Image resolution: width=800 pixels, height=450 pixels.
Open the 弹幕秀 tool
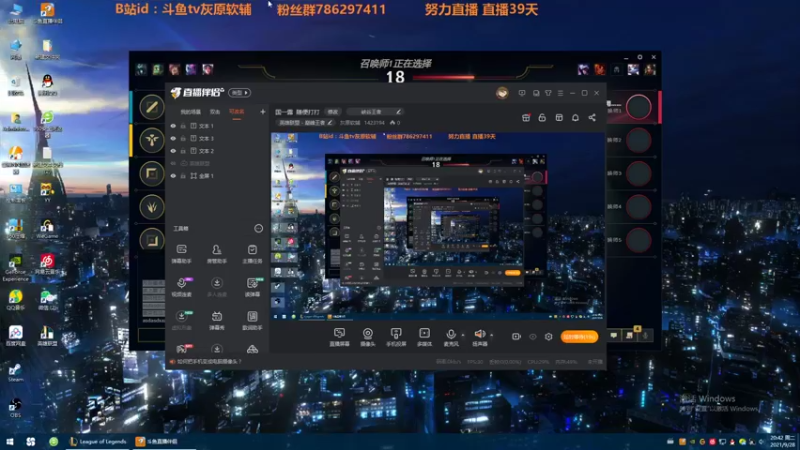pyautogui.click(x=217, y=320)
